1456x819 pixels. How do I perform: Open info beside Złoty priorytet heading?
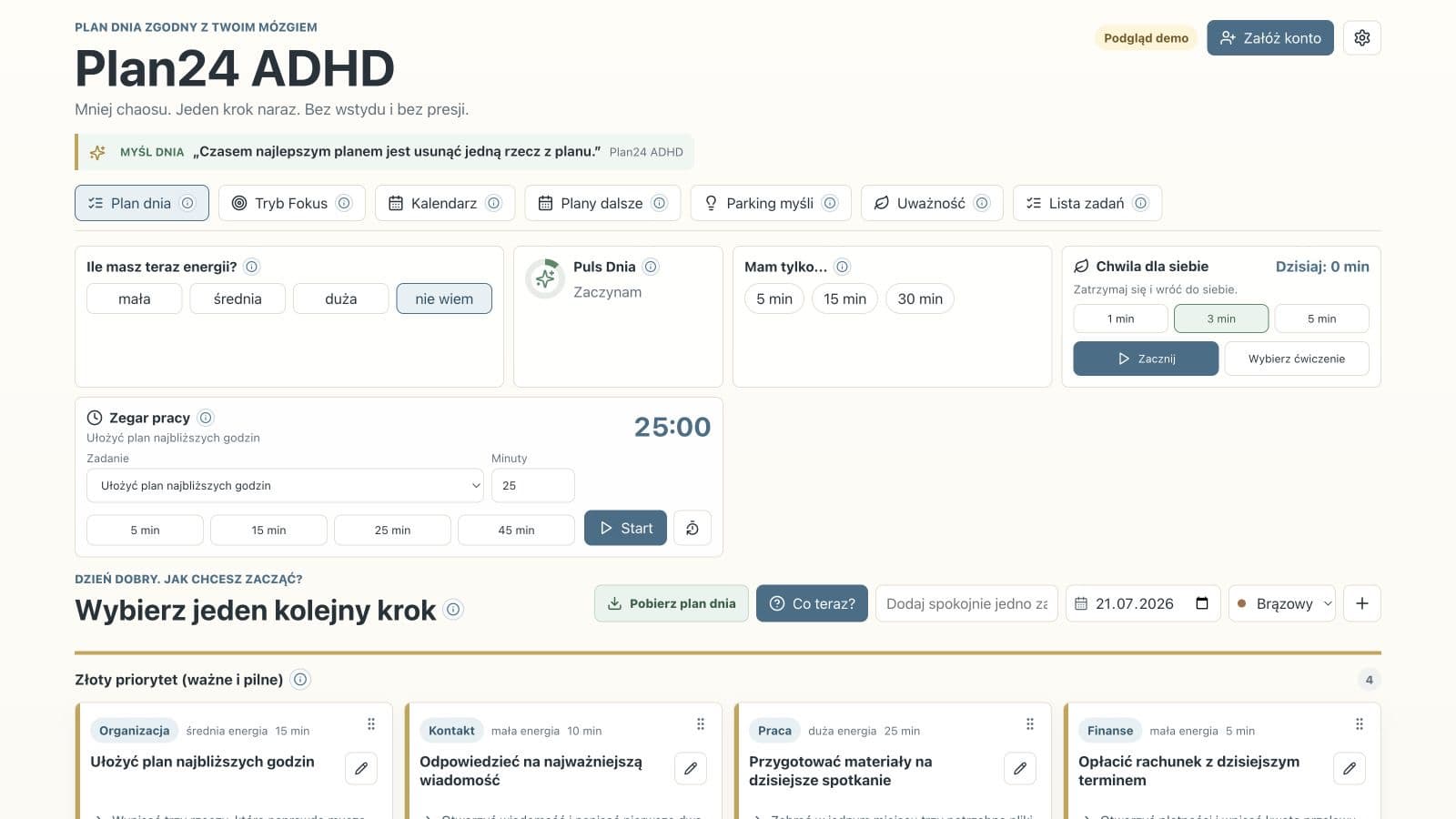pos(300,679)
